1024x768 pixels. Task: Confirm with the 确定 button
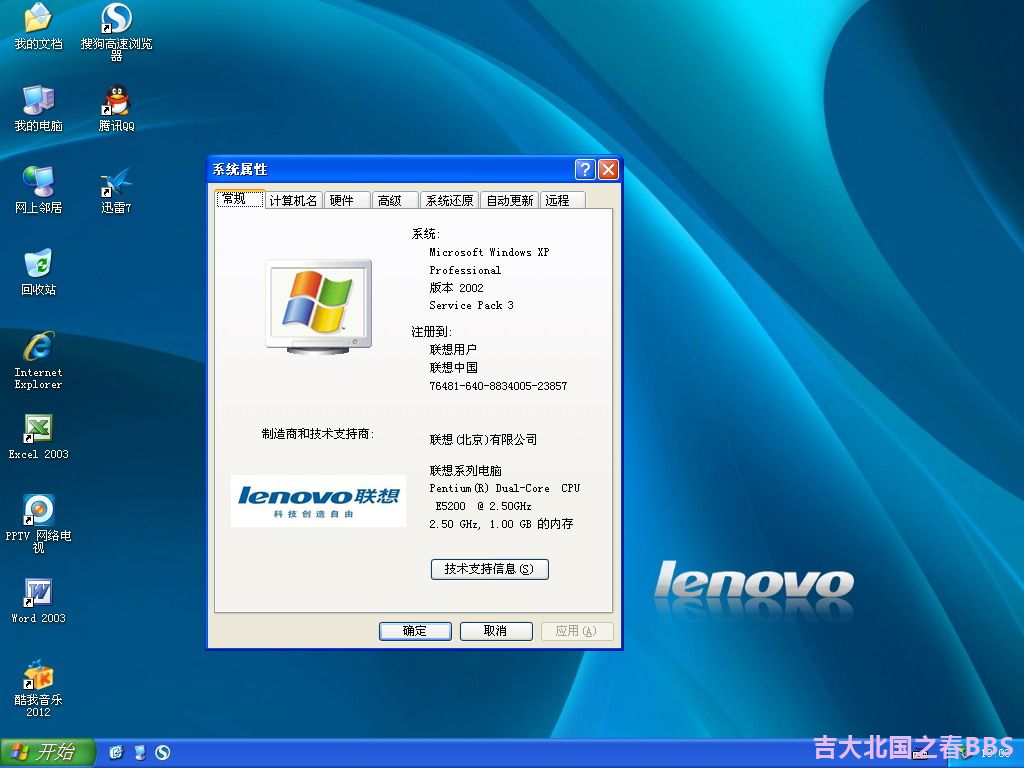coord(415,631)
